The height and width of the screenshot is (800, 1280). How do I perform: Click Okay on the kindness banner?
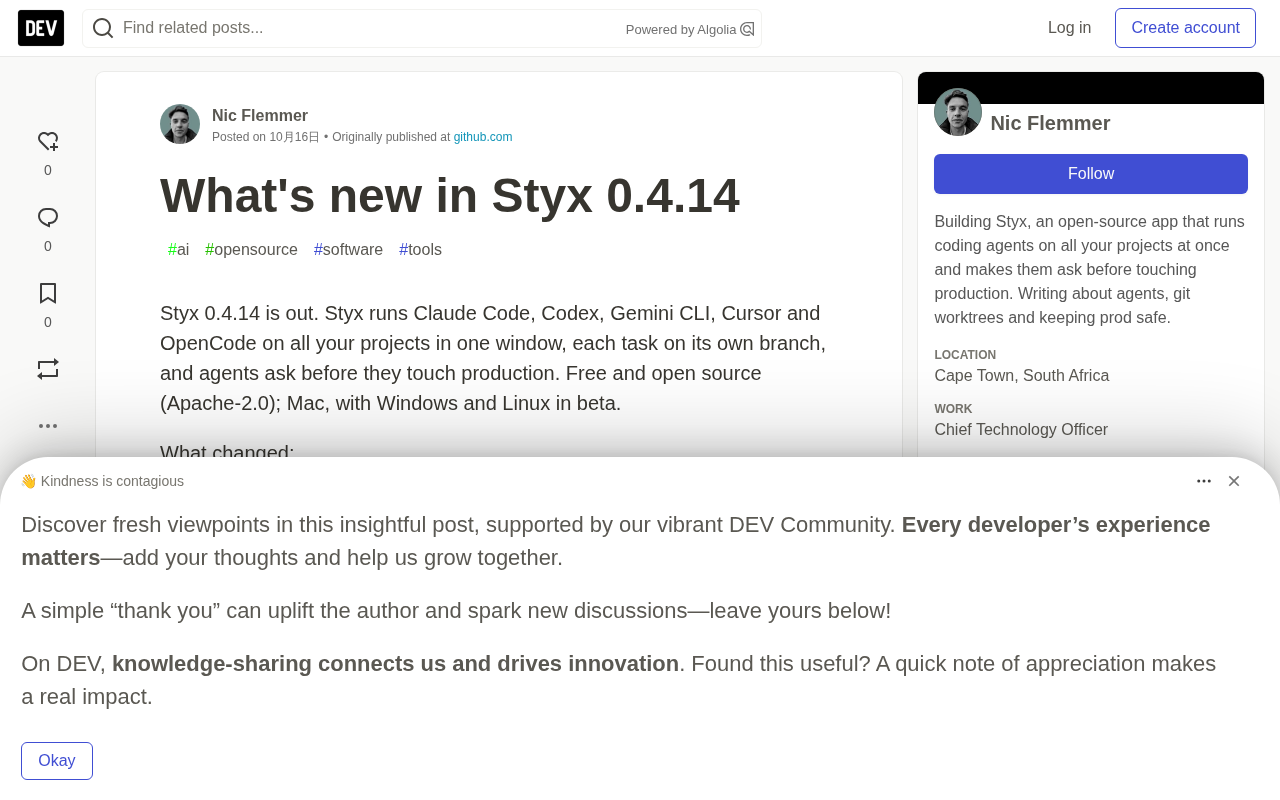(x=57, y=761)
